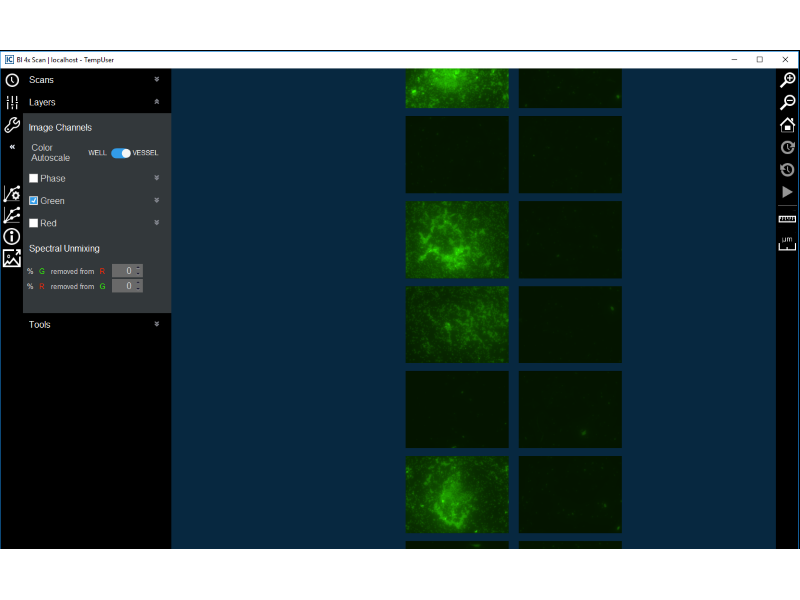The width and height of the screenshot is (800, 600).
Task: Select the top-left partially visible well image
Action: pos(457,88)
